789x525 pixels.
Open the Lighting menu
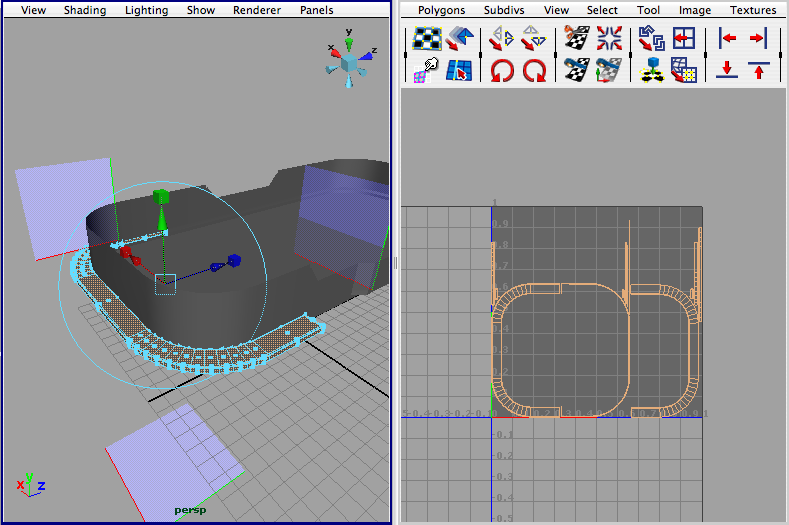pos(146,10)
